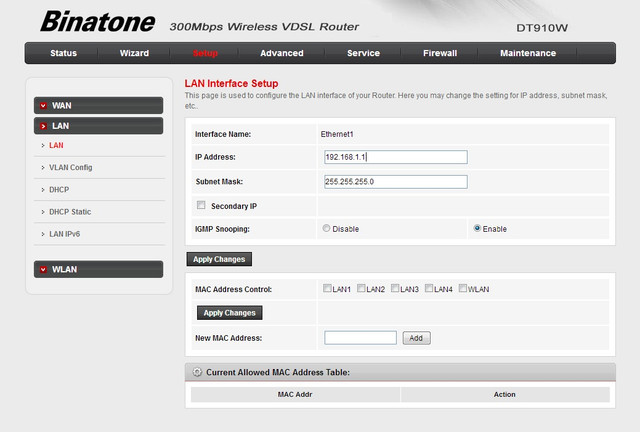Open the Status tab
This screenshot has width=640, height=432.
click(x=63, y=53)
